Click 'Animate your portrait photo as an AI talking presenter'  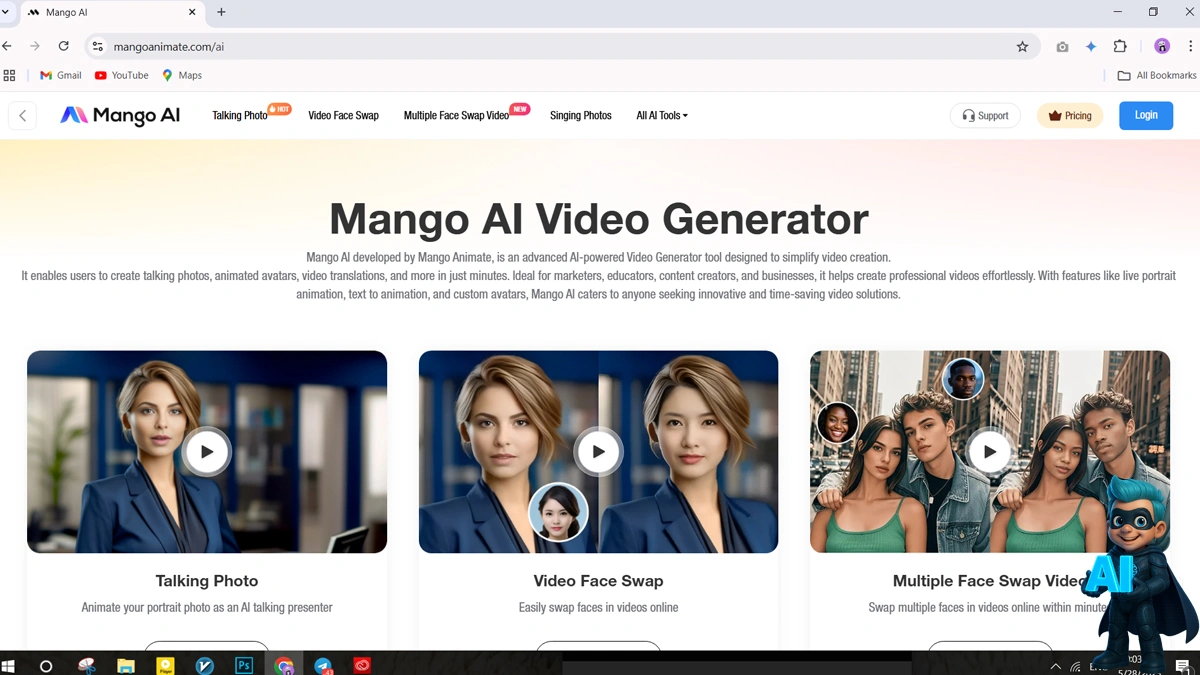(207, 607)
